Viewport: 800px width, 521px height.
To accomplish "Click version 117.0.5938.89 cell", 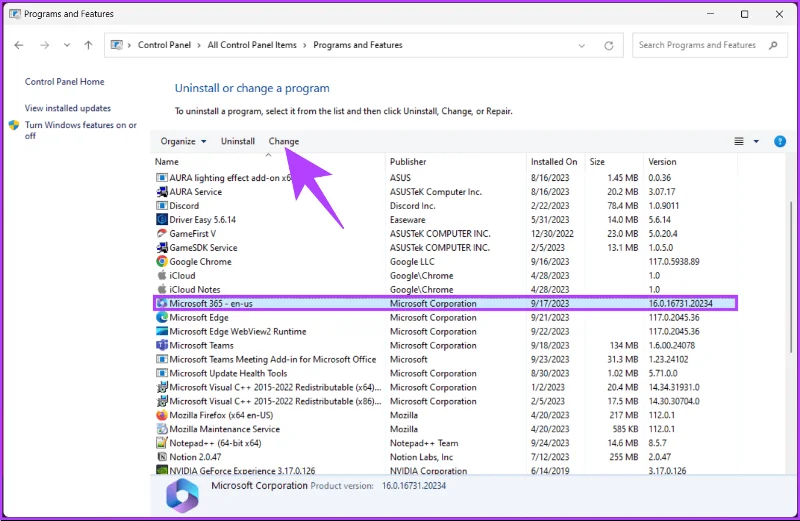I will [x=674, y=261].
